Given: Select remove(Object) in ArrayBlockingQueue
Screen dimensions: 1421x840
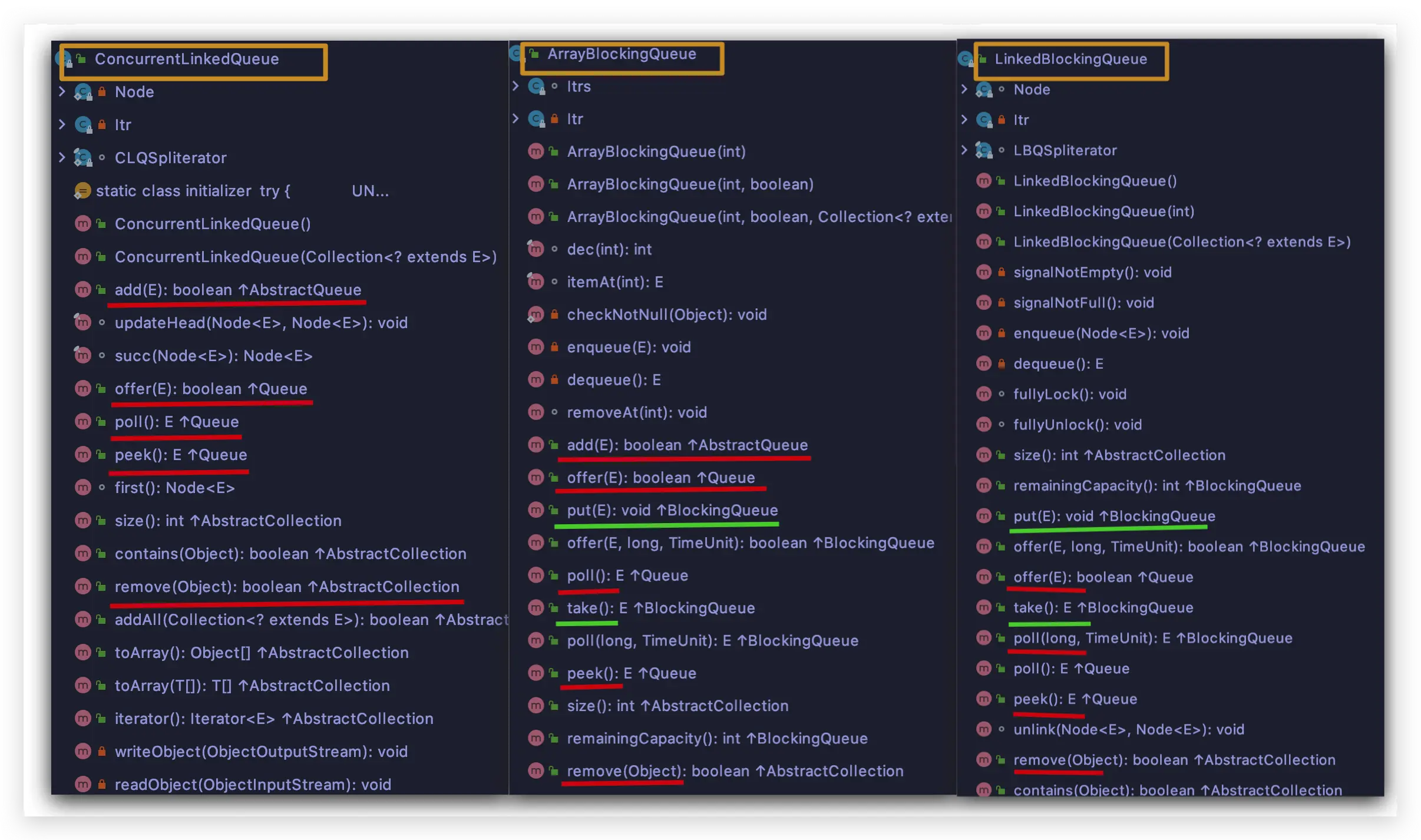Looking at the screenshot, I should click(735, 771).
